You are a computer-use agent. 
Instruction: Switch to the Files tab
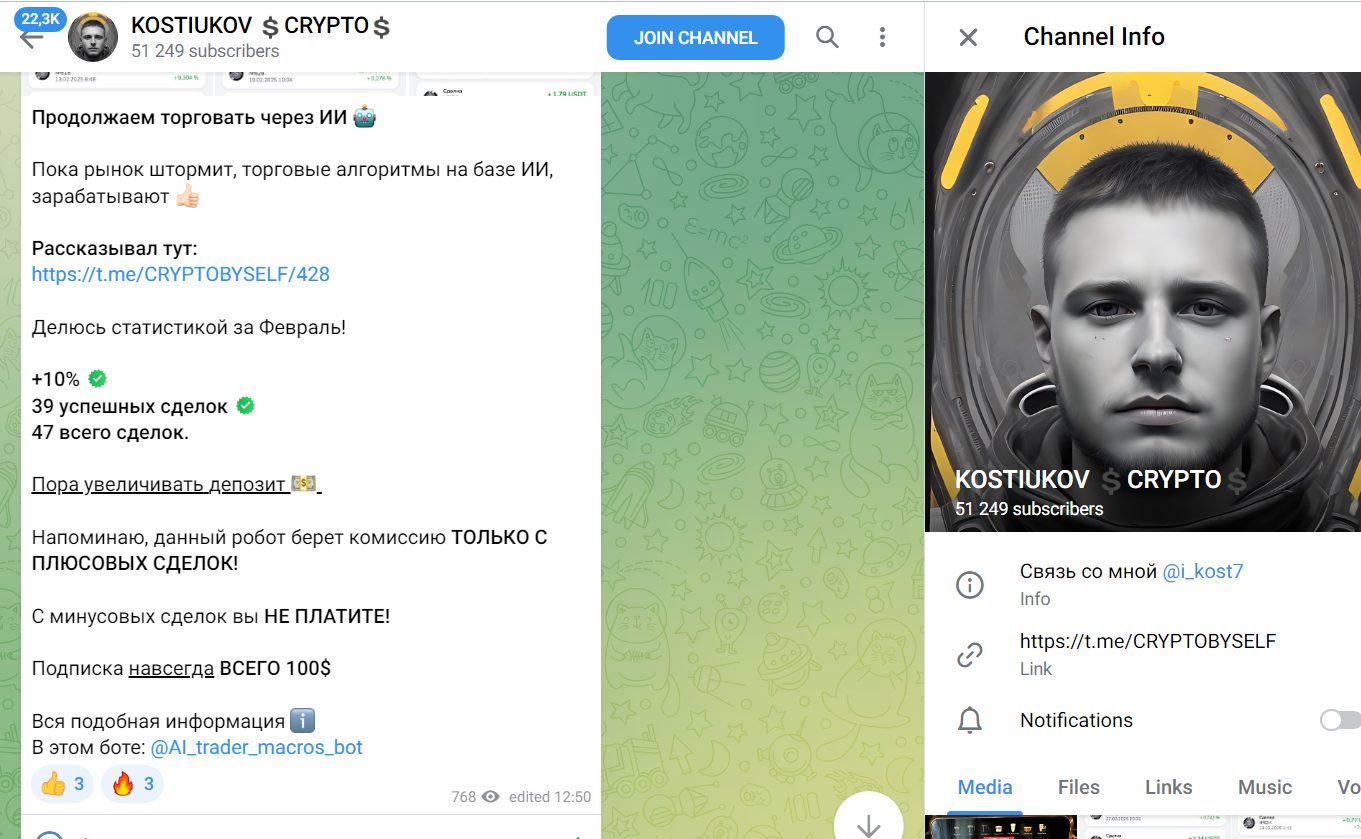[x=1078, y=787]
